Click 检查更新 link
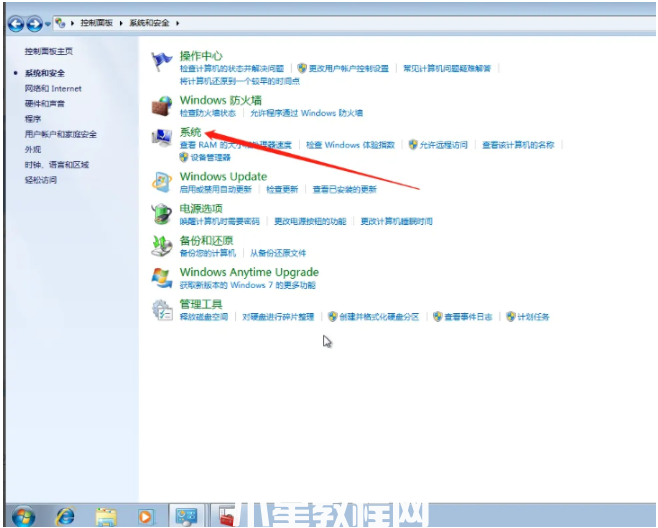 coord(282,189)
